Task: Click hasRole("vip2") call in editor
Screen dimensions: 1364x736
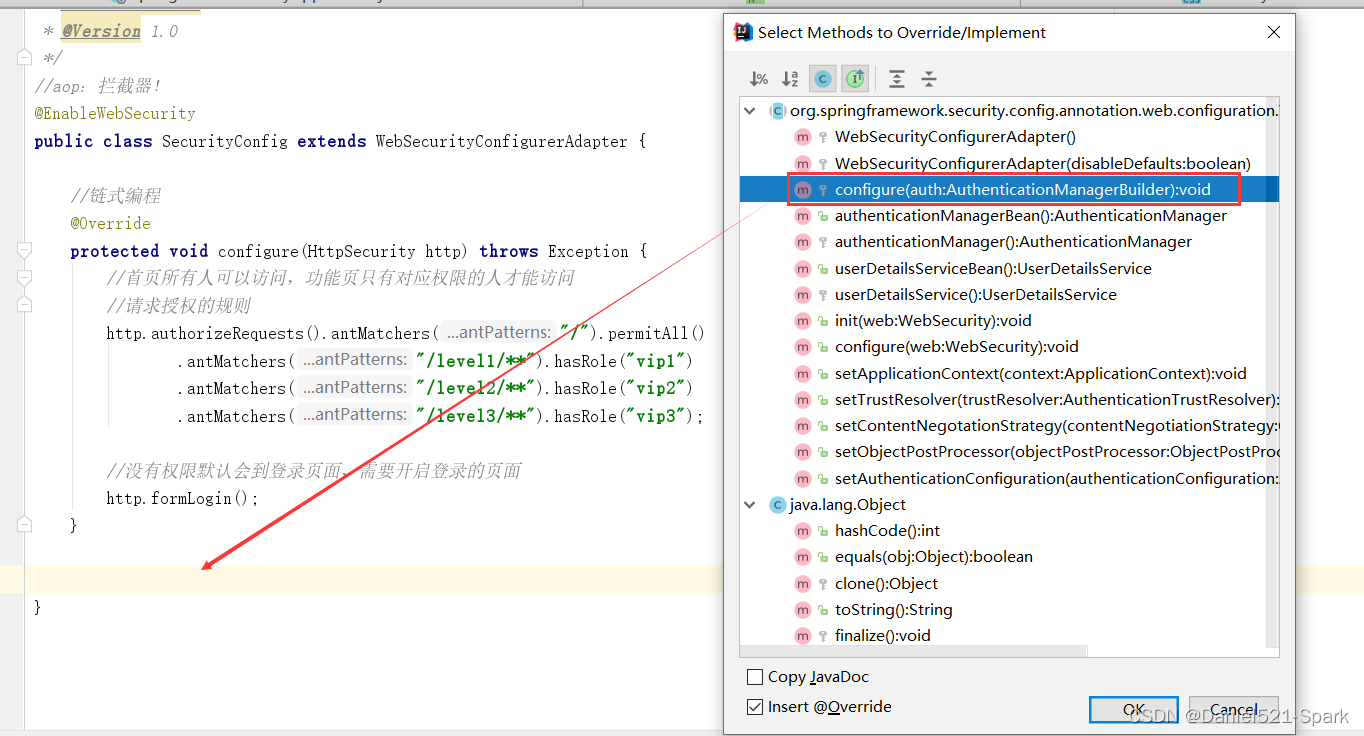Action: (624, 388)
